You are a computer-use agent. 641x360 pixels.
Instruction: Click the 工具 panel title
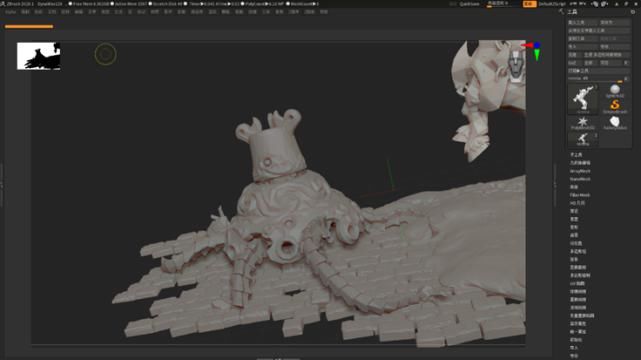572,12
